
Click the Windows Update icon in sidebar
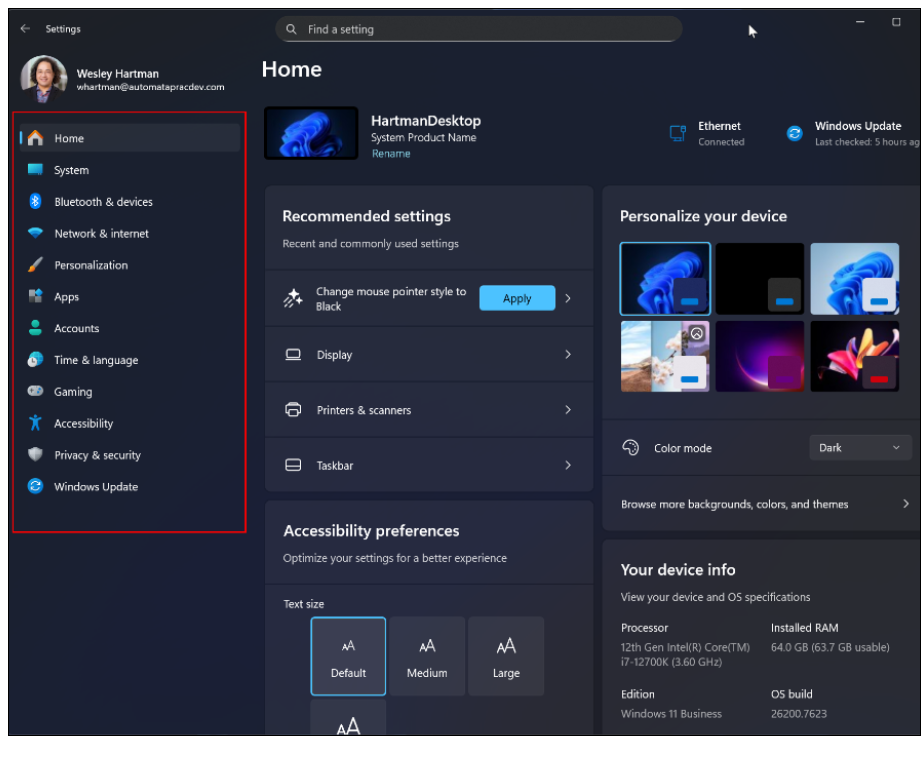click(x=35, y=487)
